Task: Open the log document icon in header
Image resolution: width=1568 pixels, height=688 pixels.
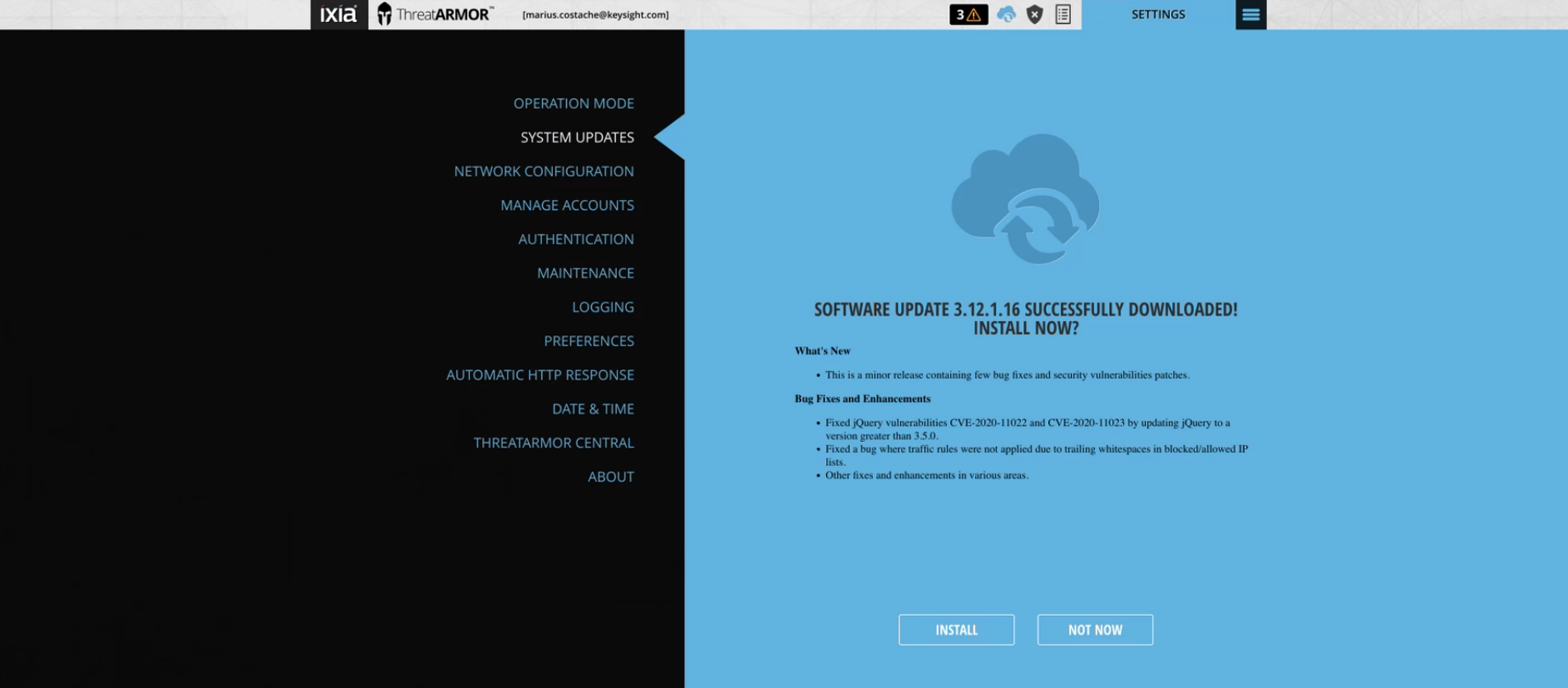Action: (x=1063, y=14)
